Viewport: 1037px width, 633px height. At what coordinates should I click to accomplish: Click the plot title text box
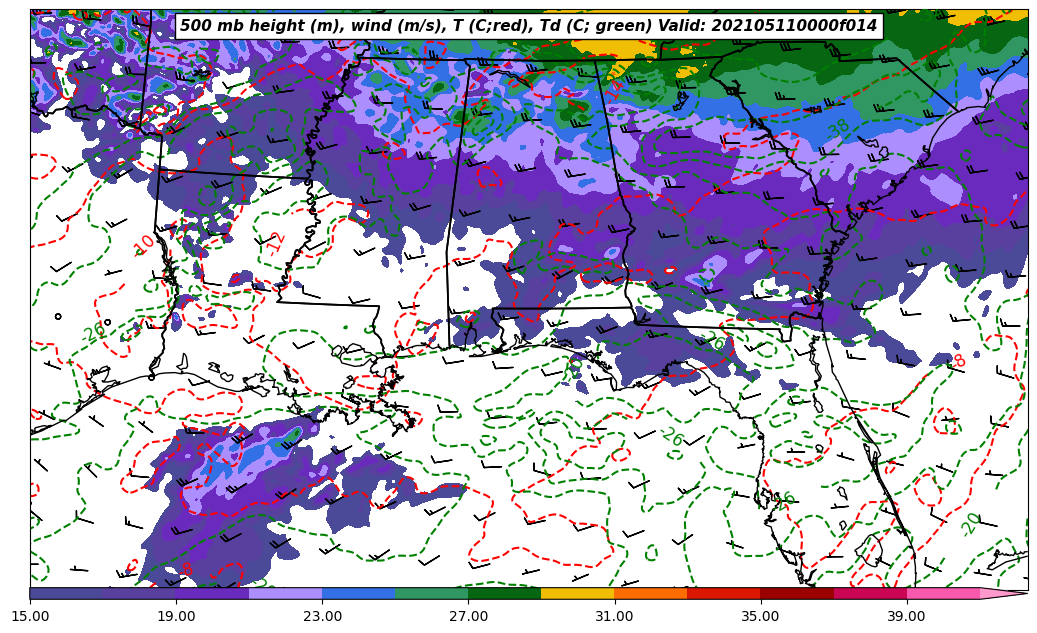[x=528, y=26]
